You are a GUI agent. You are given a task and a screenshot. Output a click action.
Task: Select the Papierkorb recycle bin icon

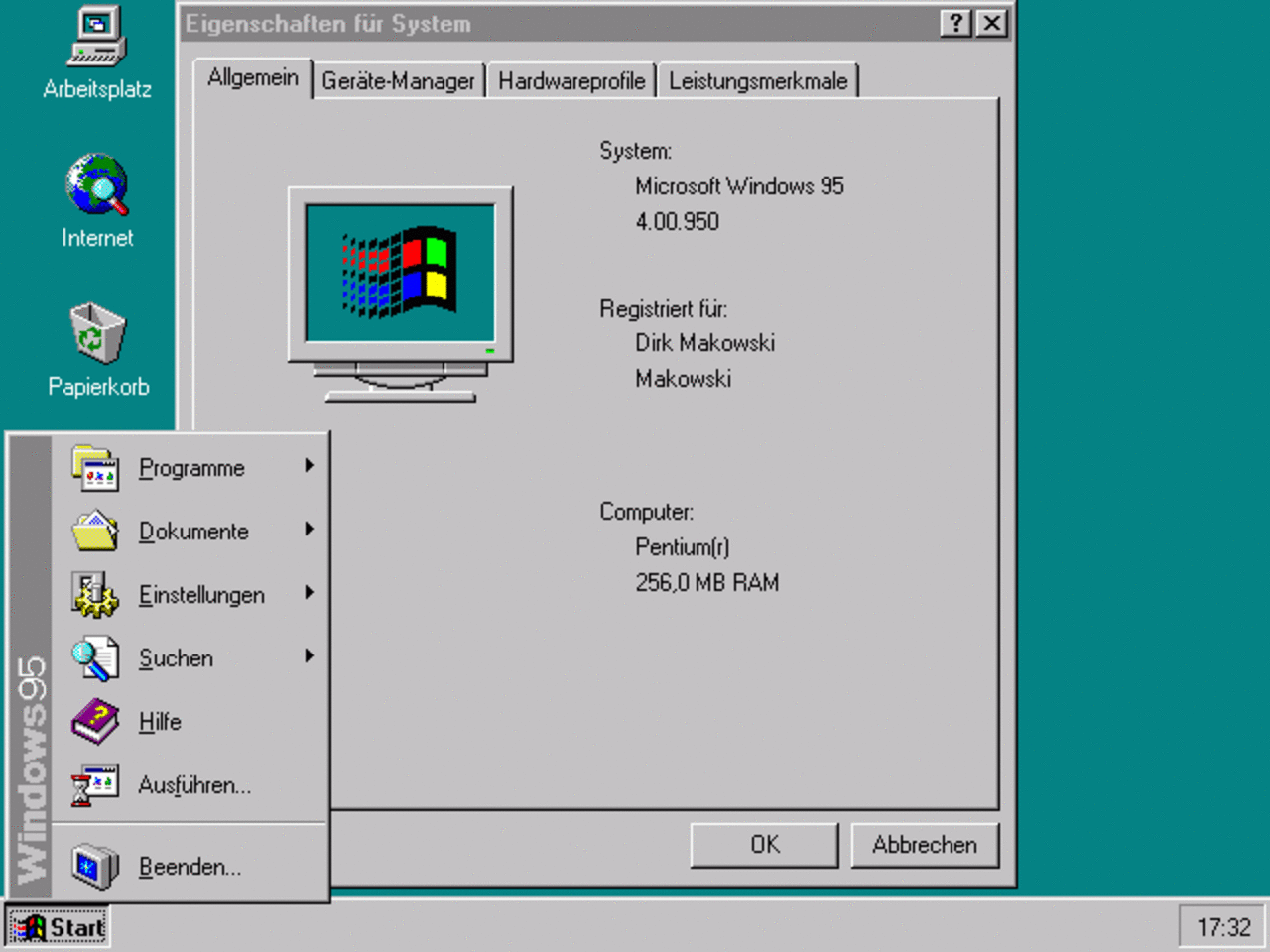coord(97,333)
